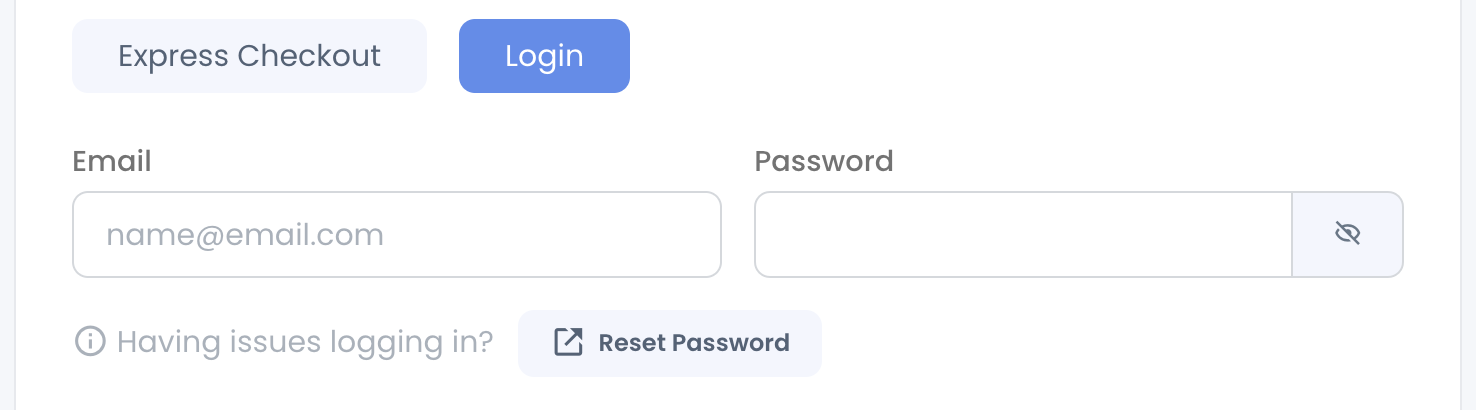The image size is (1476, 410).
Task: Click the Password field label
Action: point(824,161)
